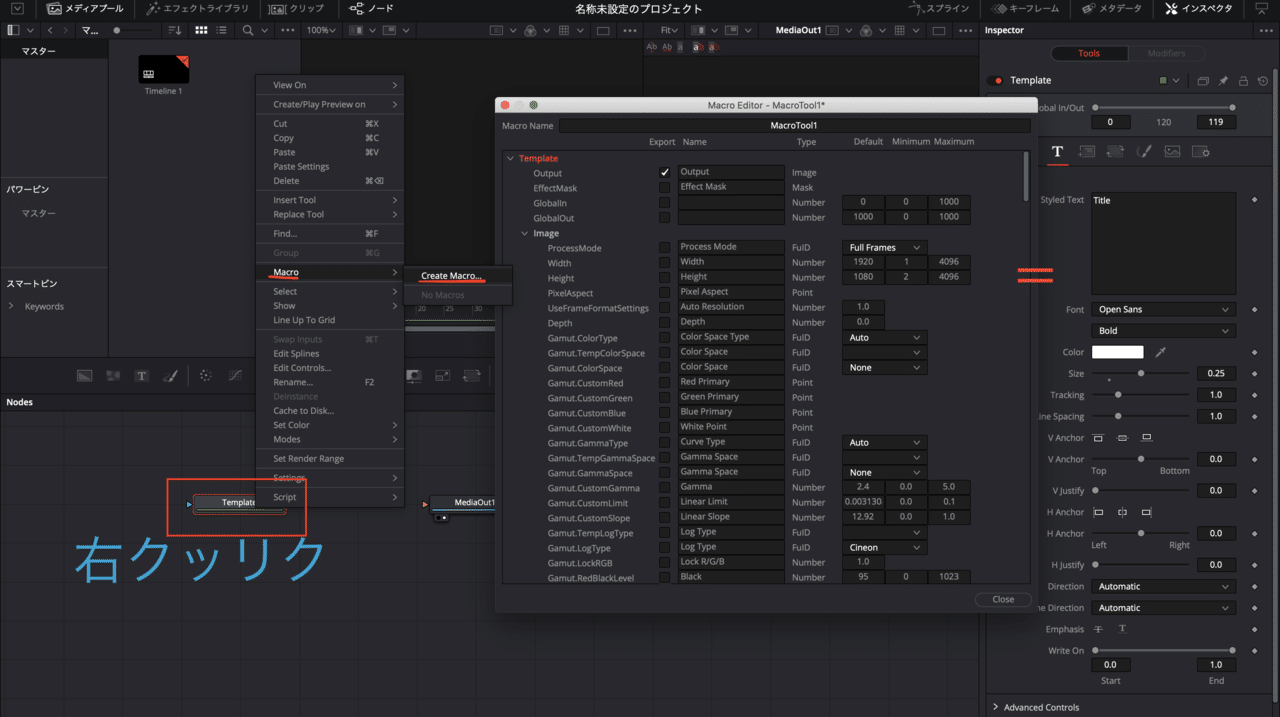
Task: Pick text color with the eyedropper icon
Action: click(1160, 352)
